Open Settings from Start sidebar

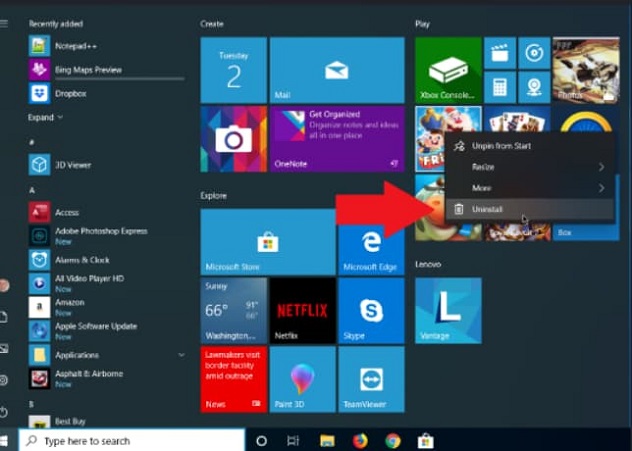point(3,380)
